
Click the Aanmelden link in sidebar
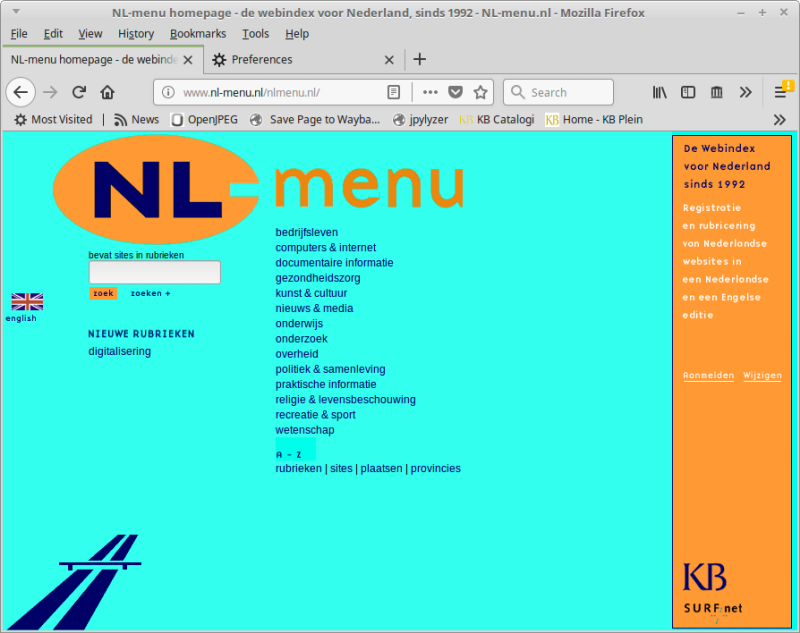(708, 376)
